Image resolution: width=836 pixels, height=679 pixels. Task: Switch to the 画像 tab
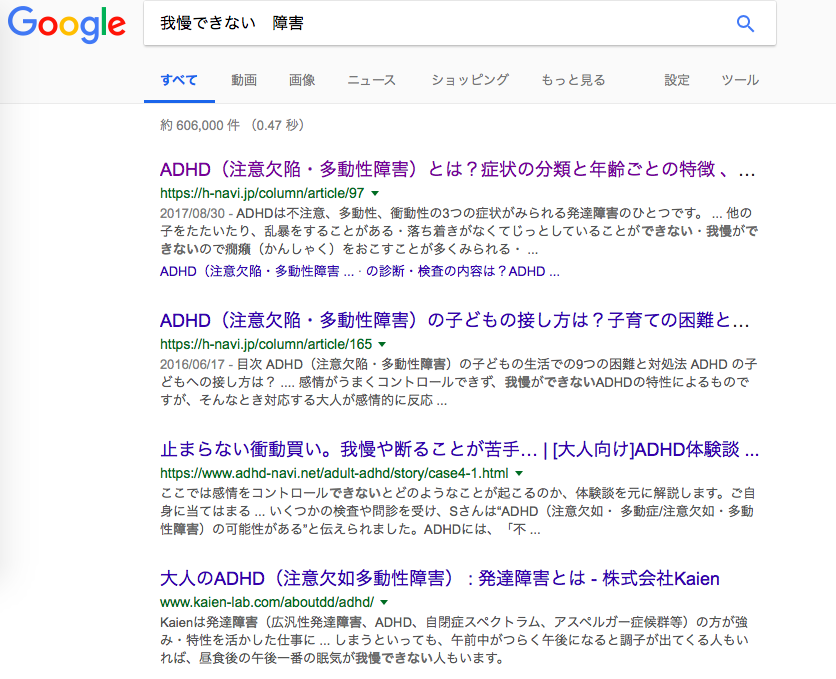302,80
